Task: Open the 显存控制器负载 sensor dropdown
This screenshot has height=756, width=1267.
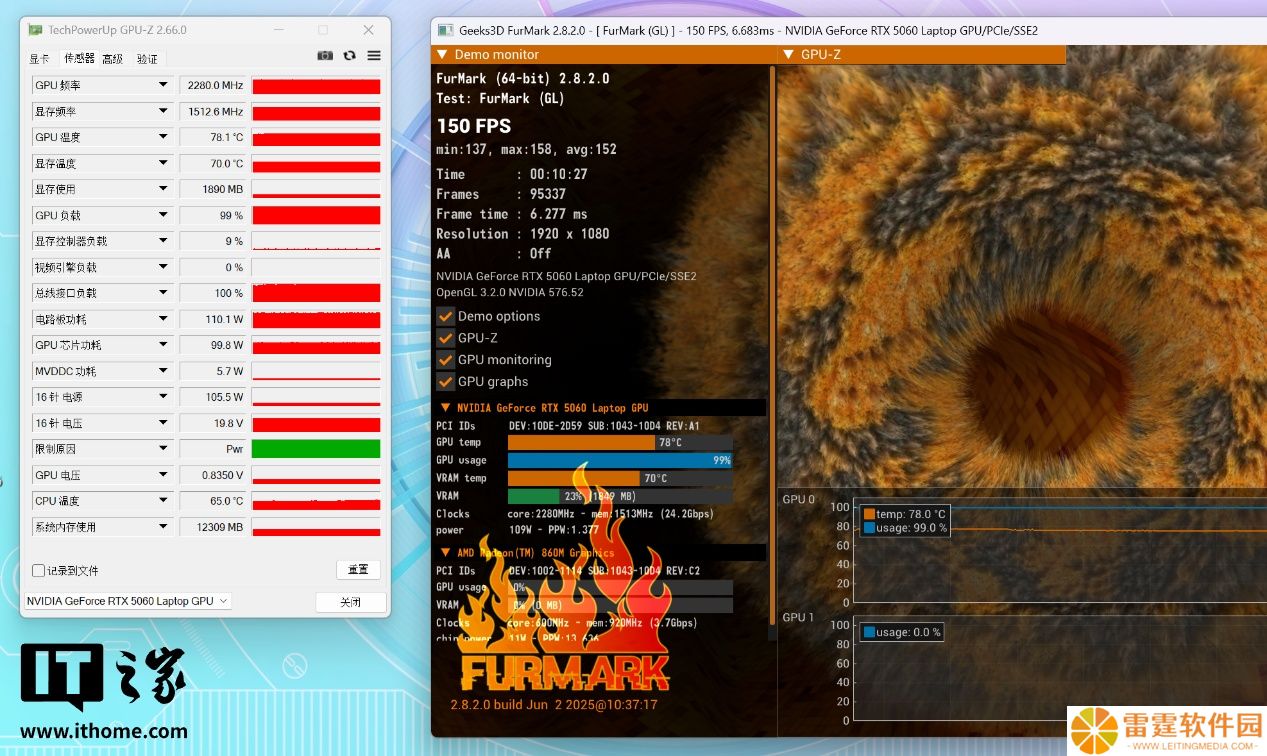Action: point(163,241)
